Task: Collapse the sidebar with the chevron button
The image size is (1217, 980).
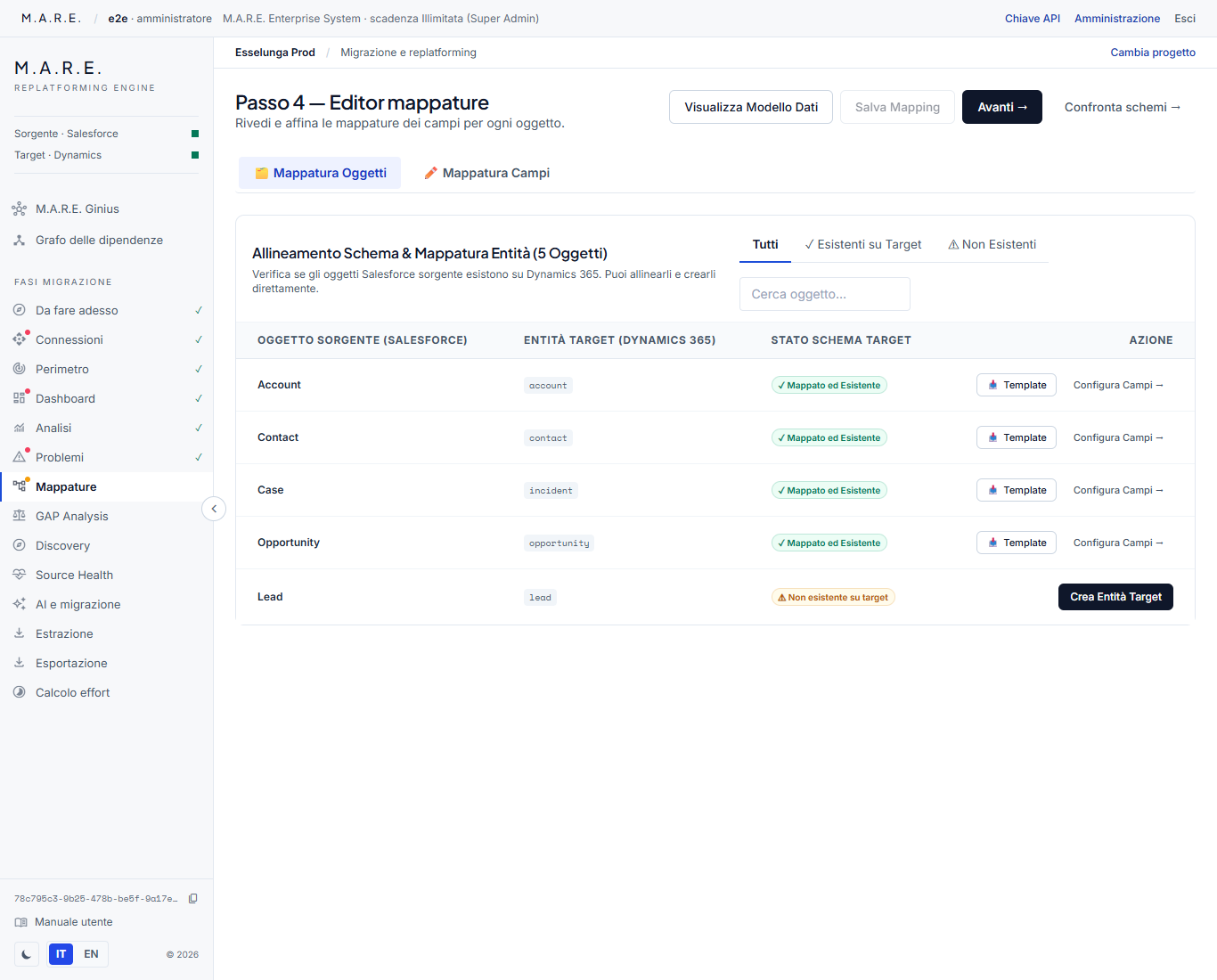Action: [214, 509]
